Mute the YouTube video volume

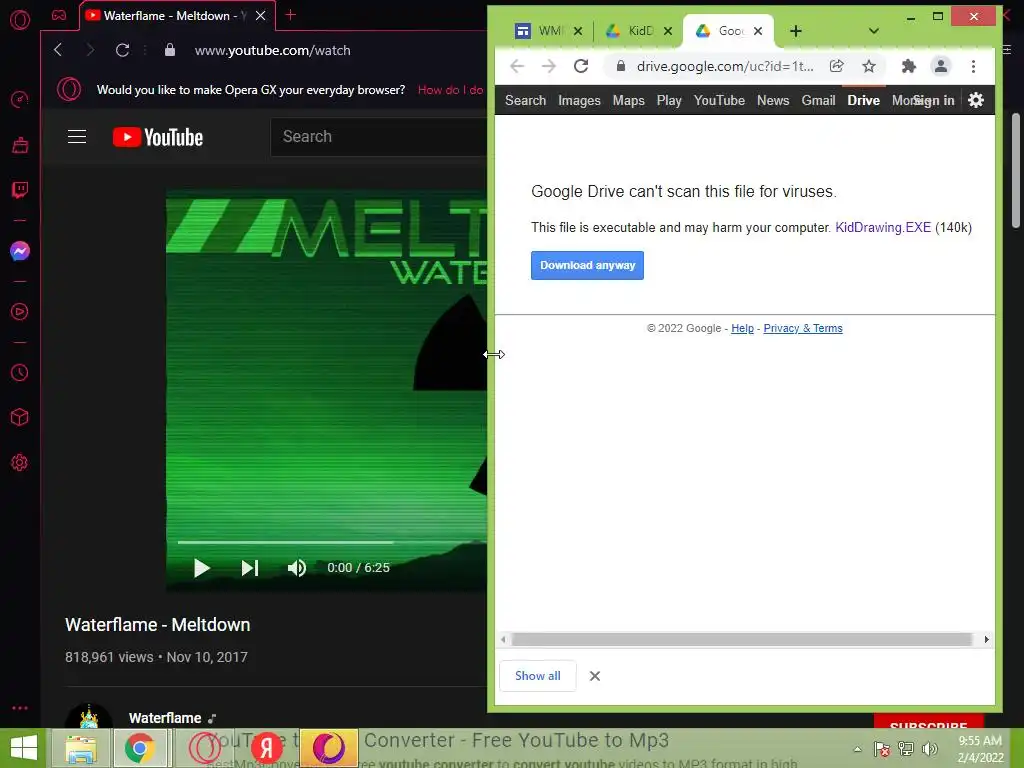pyautogui.click(x=296, y=568)
